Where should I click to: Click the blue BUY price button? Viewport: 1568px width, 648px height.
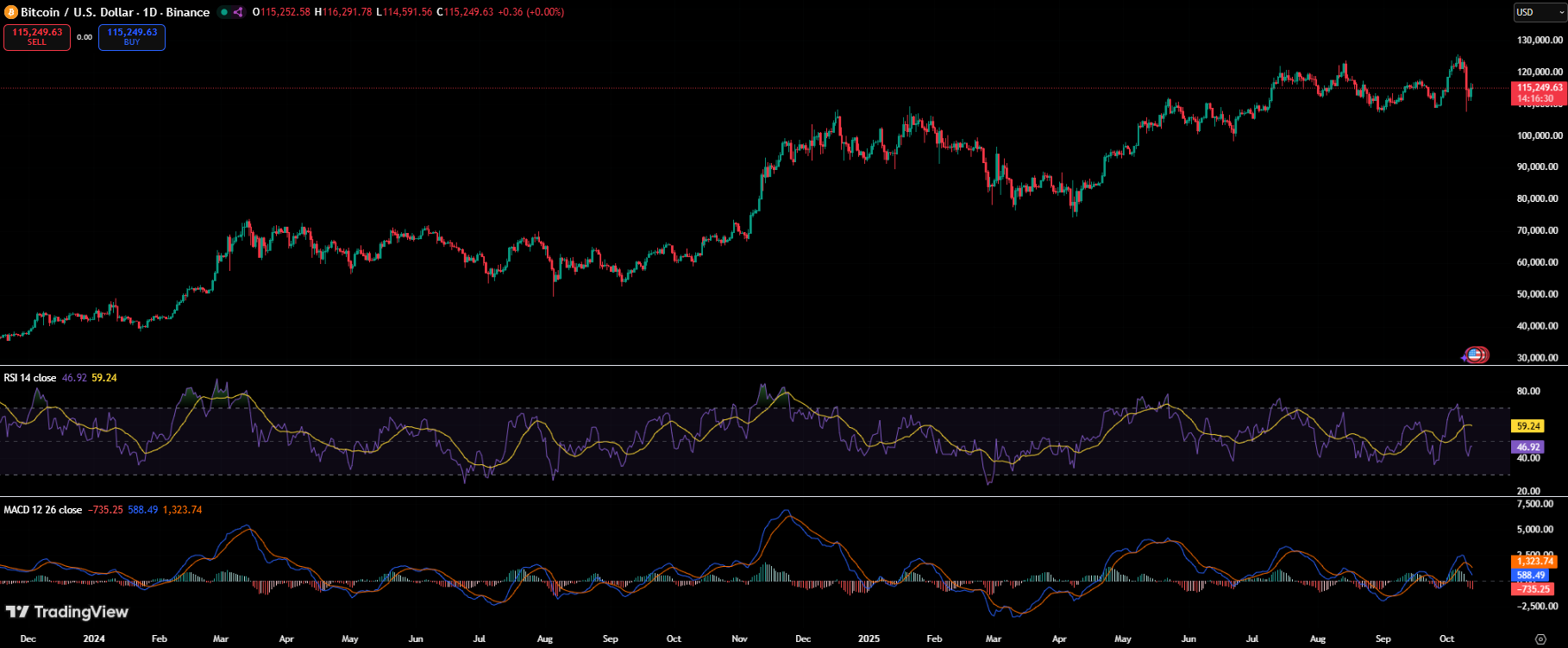[132, 37]
